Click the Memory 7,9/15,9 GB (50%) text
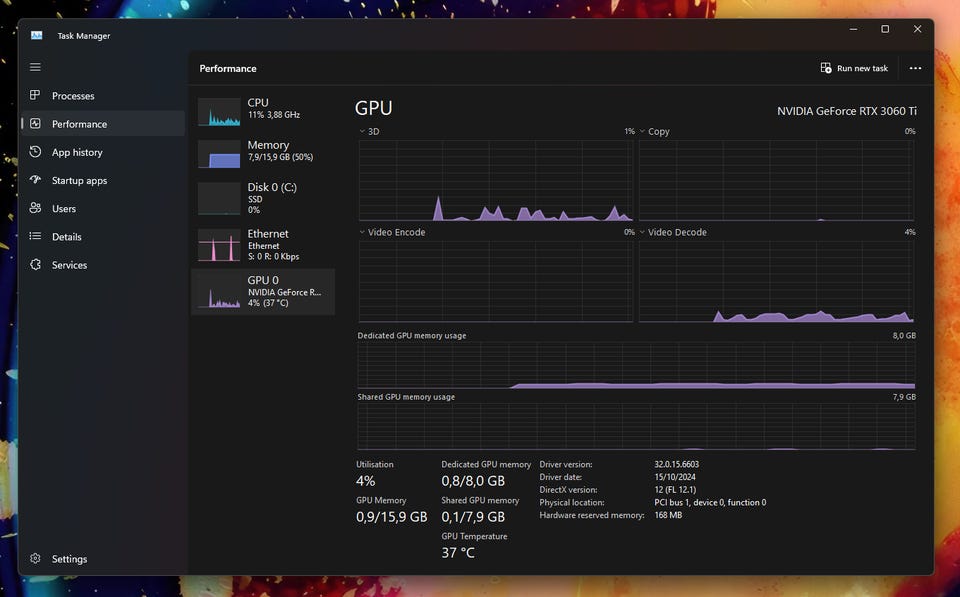This screenshot has width=960, height=597. click(280, 157)
